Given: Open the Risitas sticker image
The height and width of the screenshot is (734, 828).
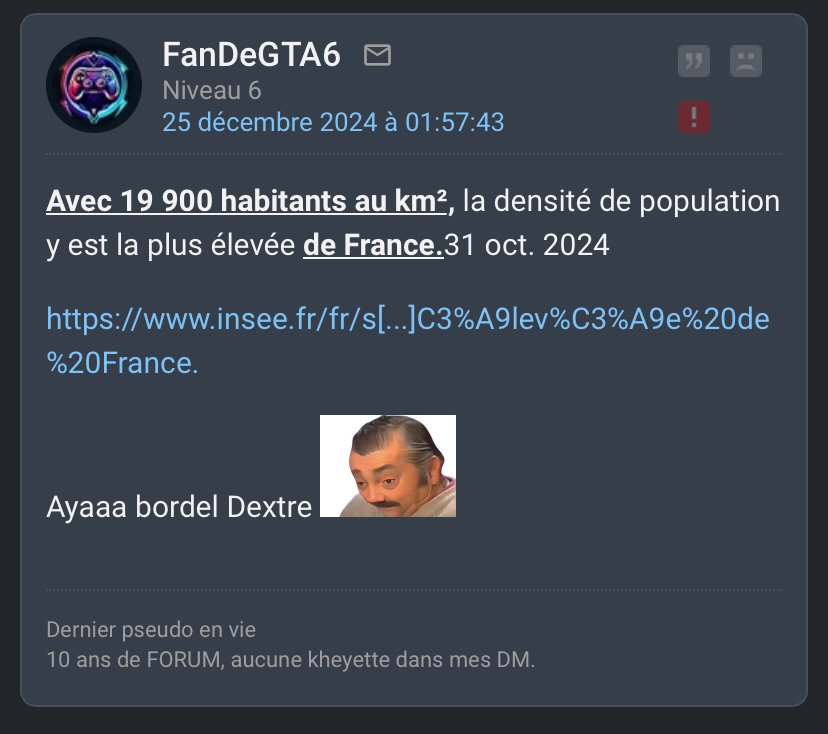Looking at the screenshot, I should (388, 466).
